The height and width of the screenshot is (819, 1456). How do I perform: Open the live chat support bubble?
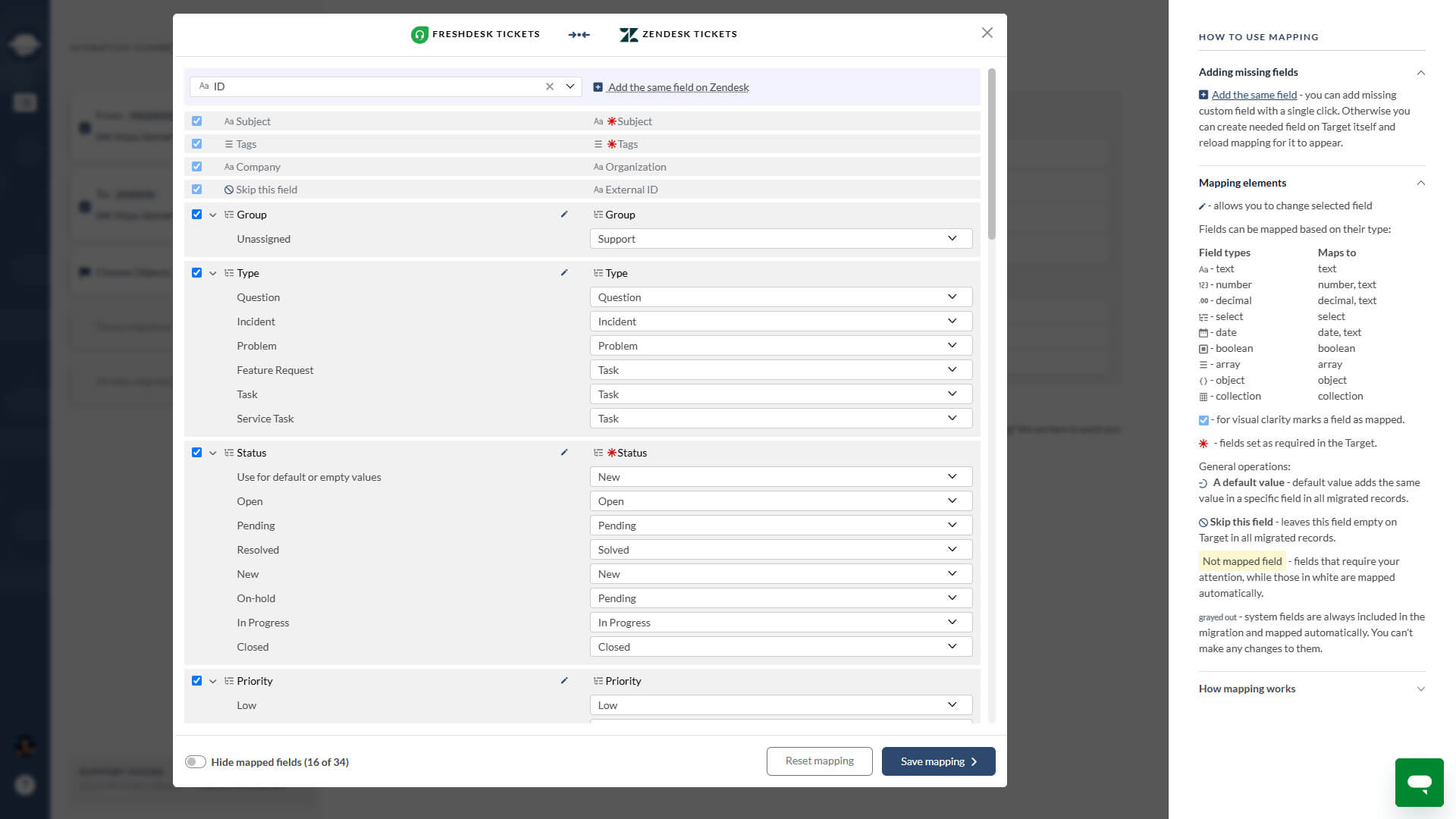1419,782
